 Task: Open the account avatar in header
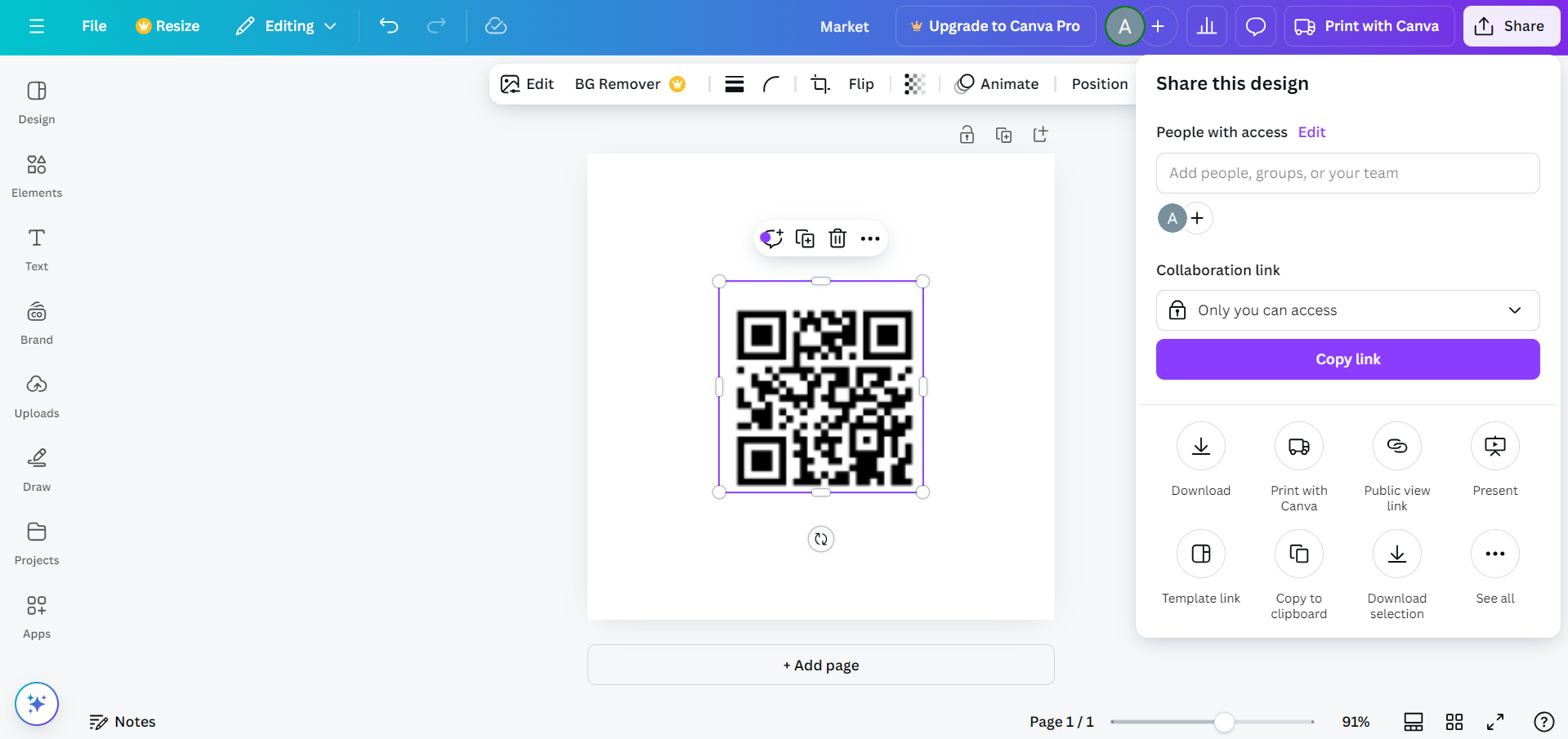click(1124, 26)
